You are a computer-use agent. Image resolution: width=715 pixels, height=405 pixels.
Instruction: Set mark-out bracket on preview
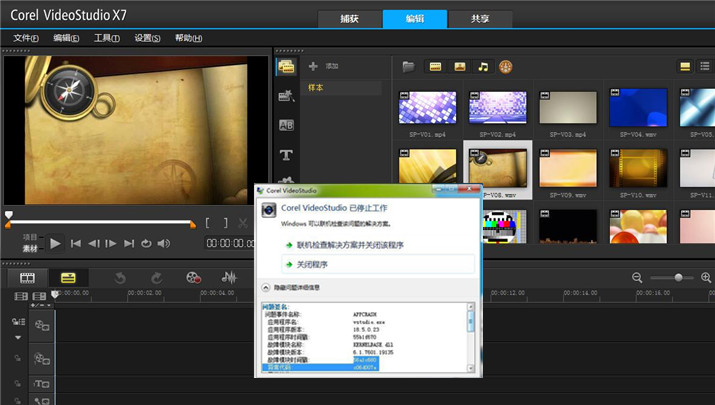[225, 223]
